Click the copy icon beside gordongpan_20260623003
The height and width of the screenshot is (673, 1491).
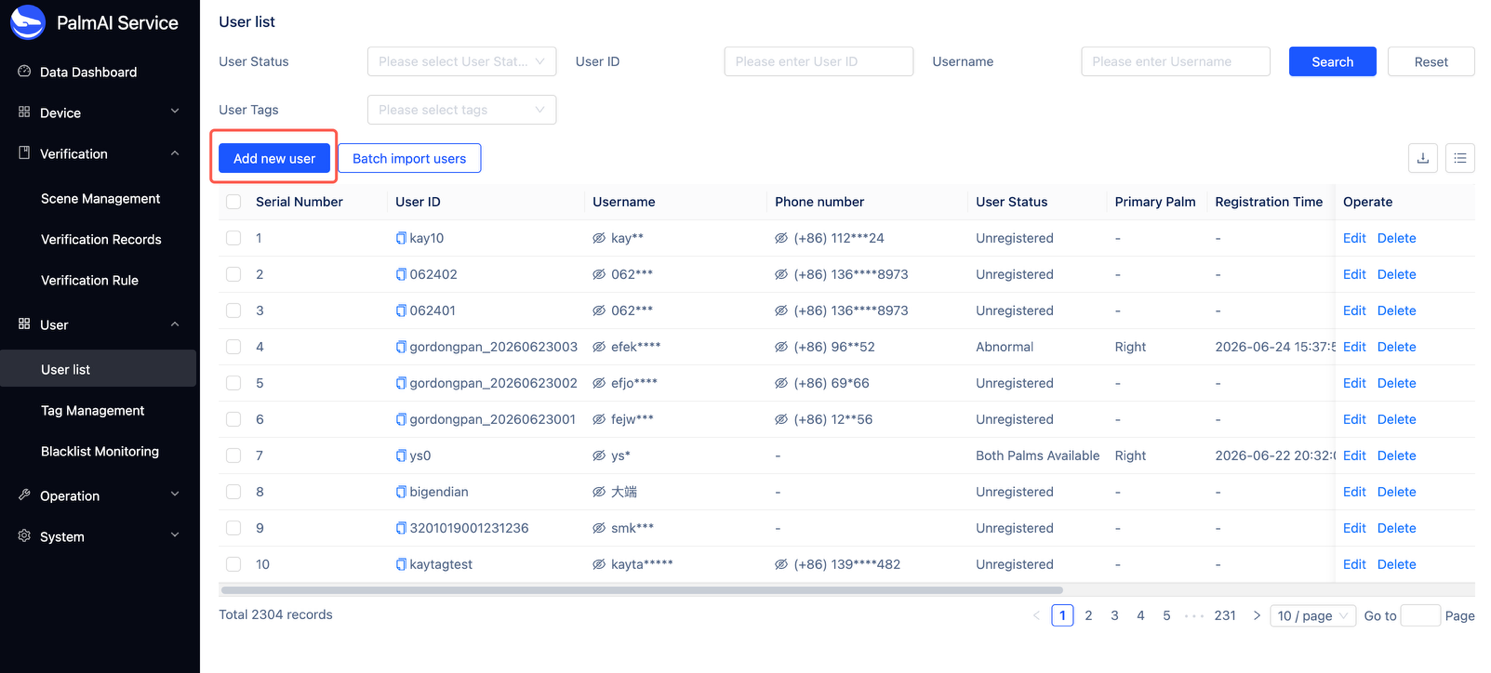pos(401,347)
